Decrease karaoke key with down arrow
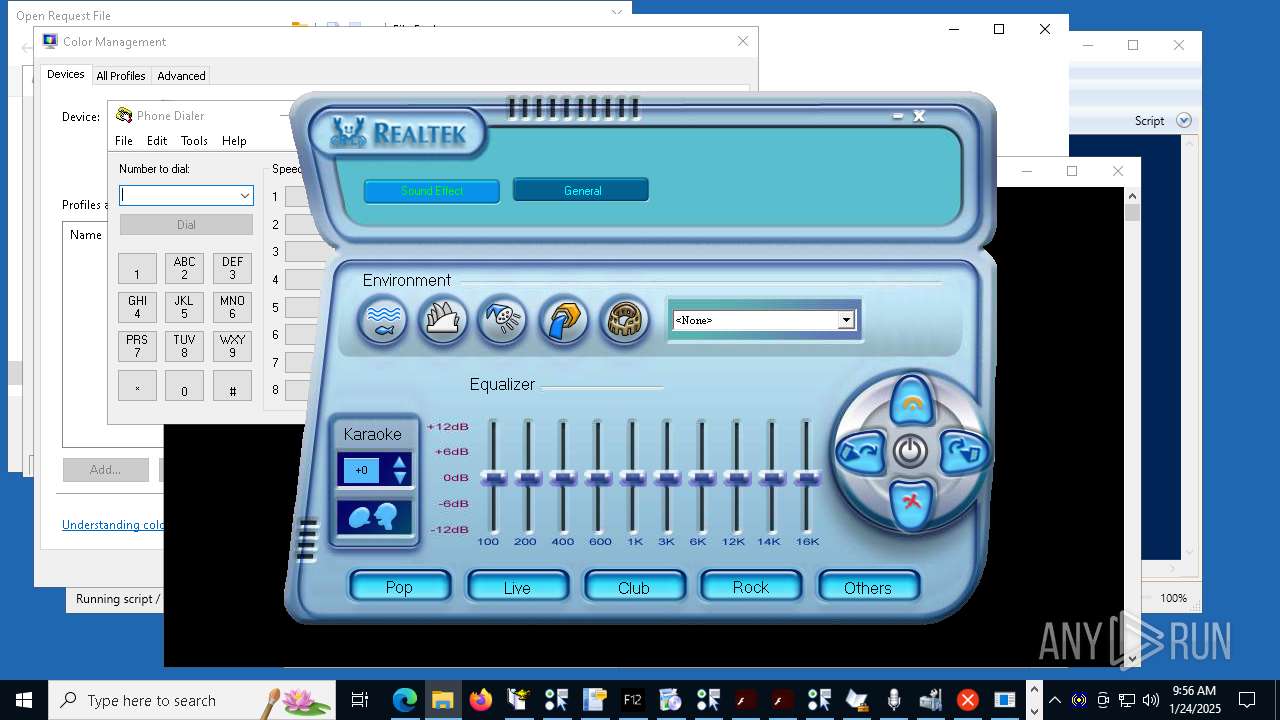Viewport: 1280px width, 720px height. (x=400, y=477)
